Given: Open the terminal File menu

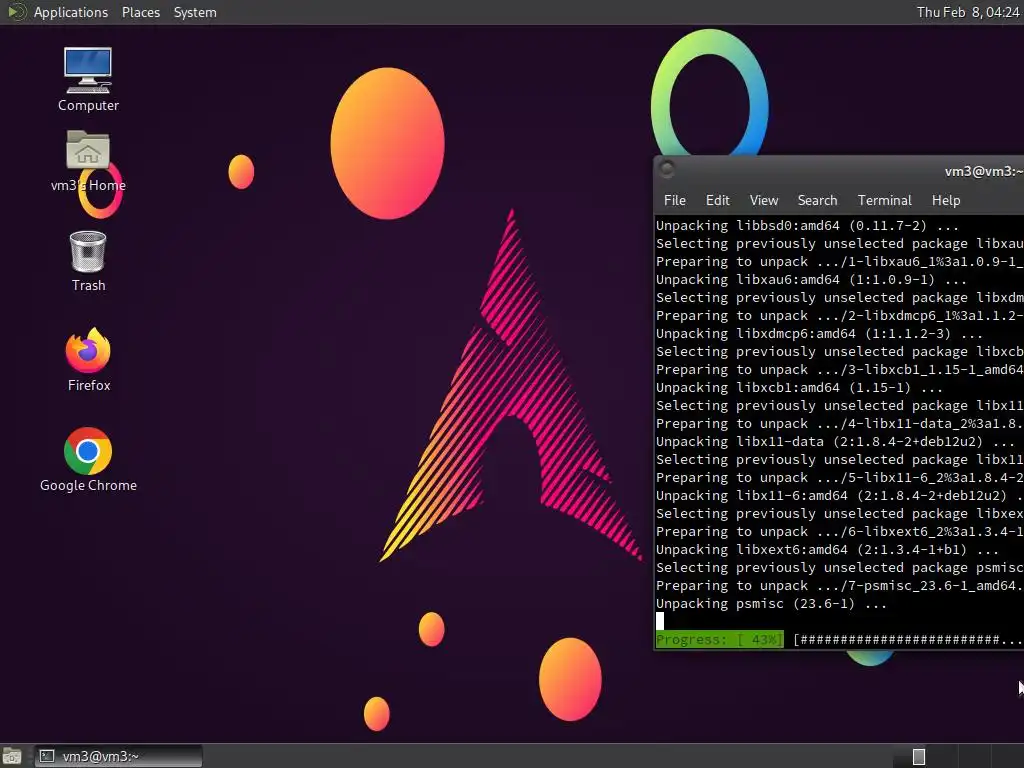Looking at the screenshot, I should click(x=675, y=200).
